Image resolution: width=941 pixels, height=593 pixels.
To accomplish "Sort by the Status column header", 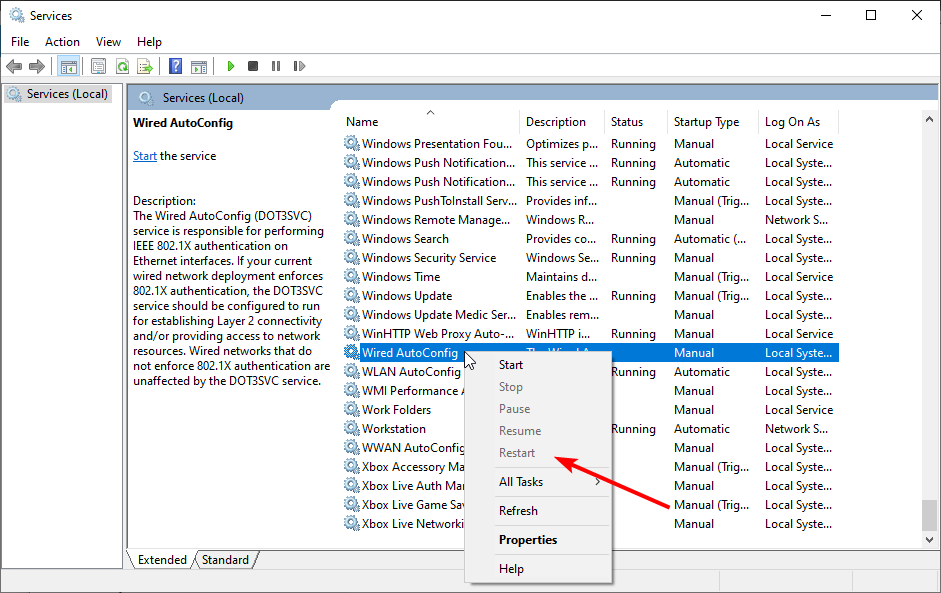I will tap(636, 122).
